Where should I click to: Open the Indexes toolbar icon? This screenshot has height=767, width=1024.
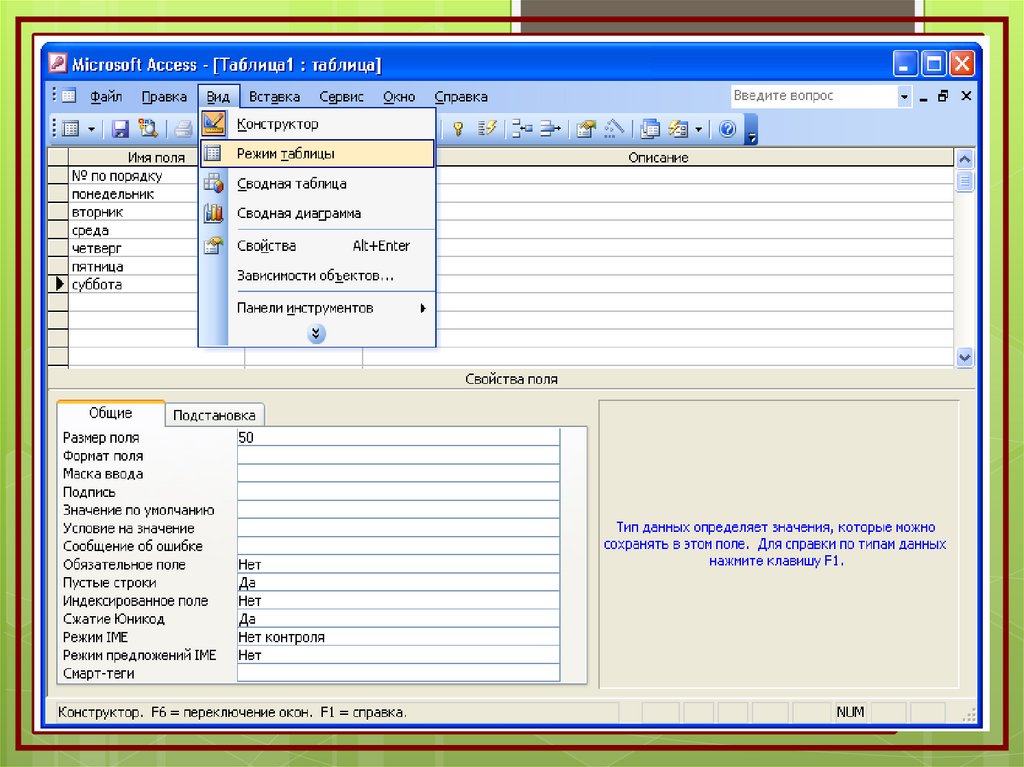click(487, 128)
